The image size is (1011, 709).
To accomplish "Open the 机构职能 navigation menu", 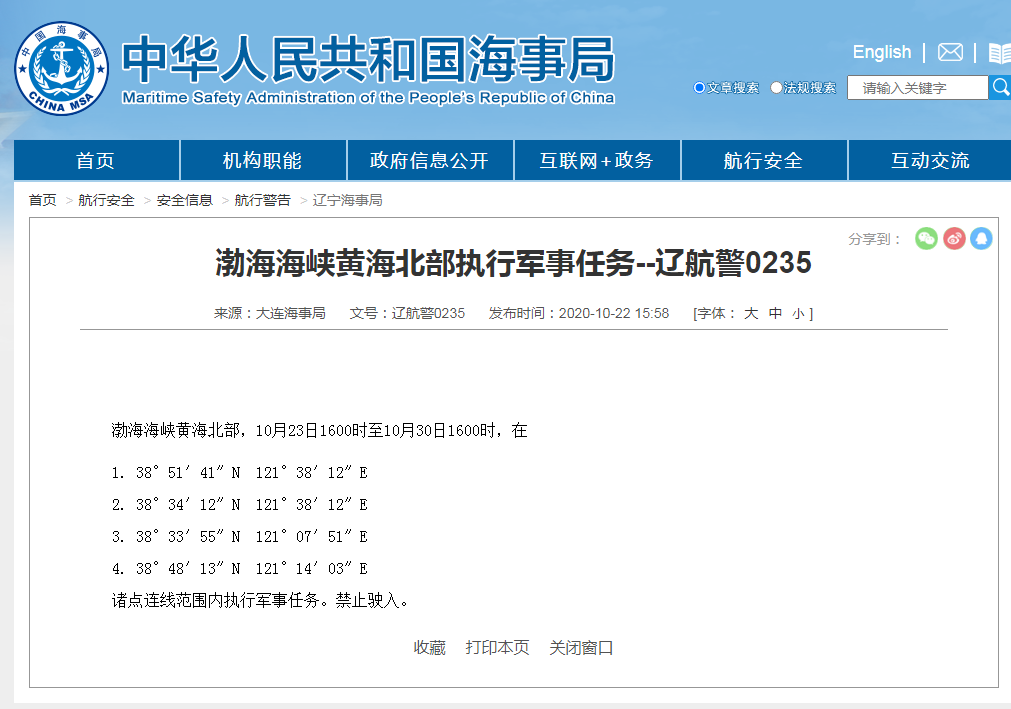I will coord(262,161).
